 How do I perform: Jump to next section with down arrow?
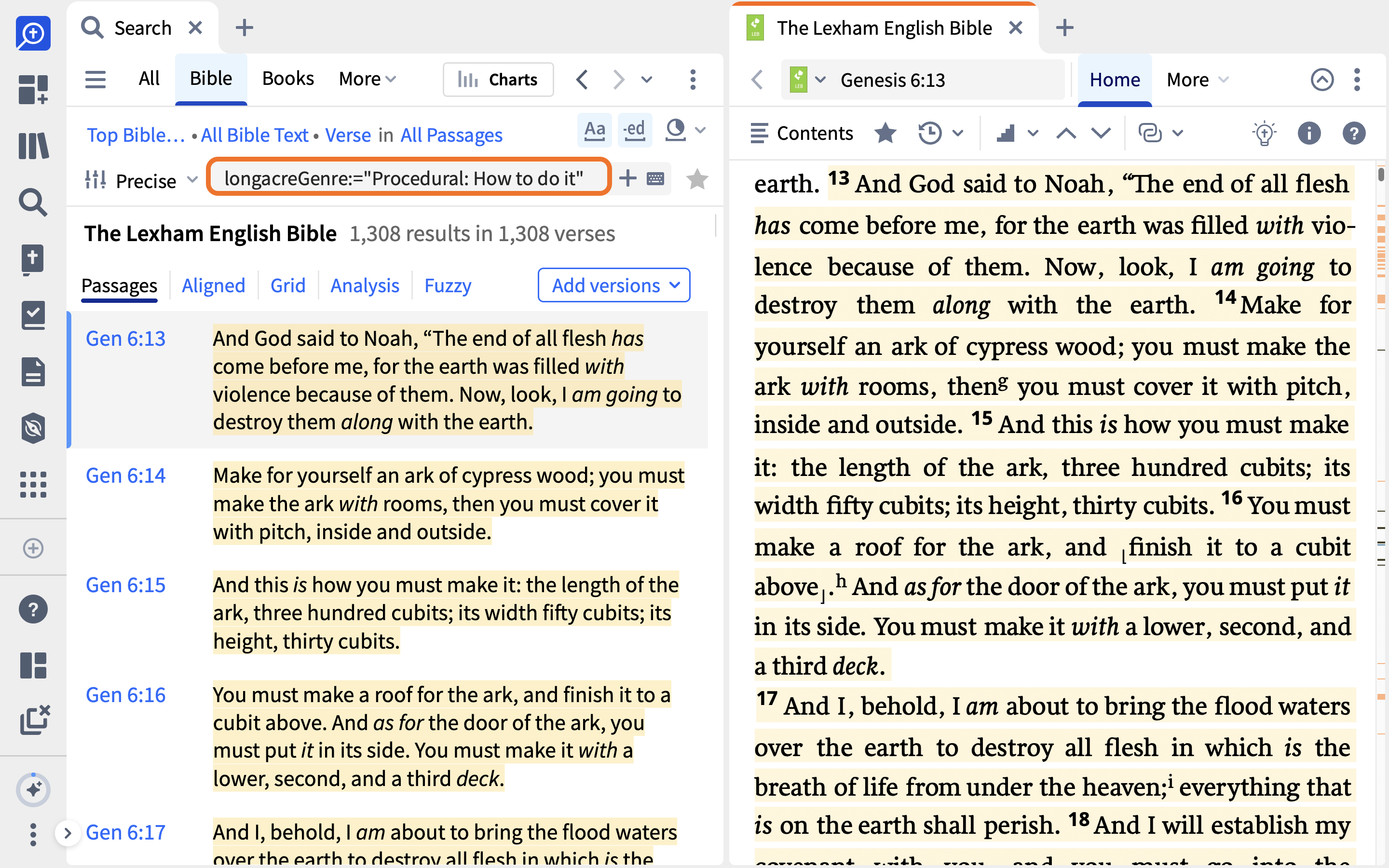click(1101, 134)
